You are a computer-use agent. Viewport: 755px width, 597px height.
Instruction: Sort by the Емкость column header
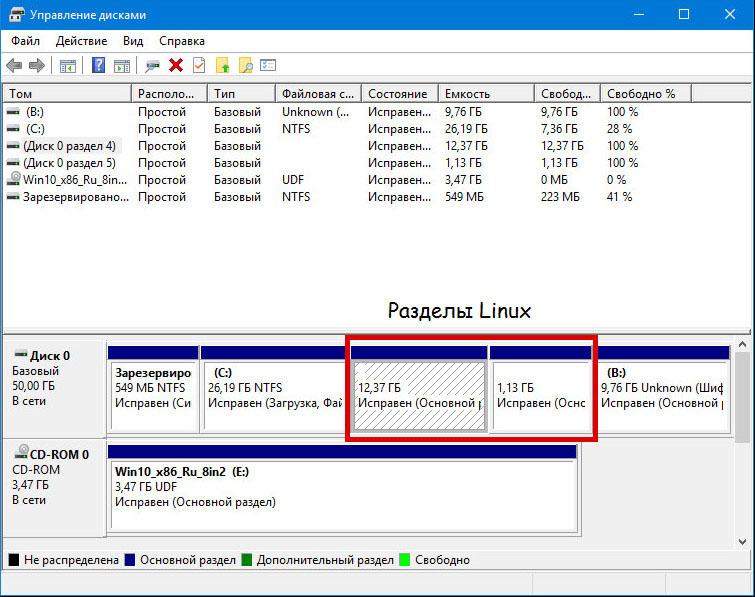(486, 93)
